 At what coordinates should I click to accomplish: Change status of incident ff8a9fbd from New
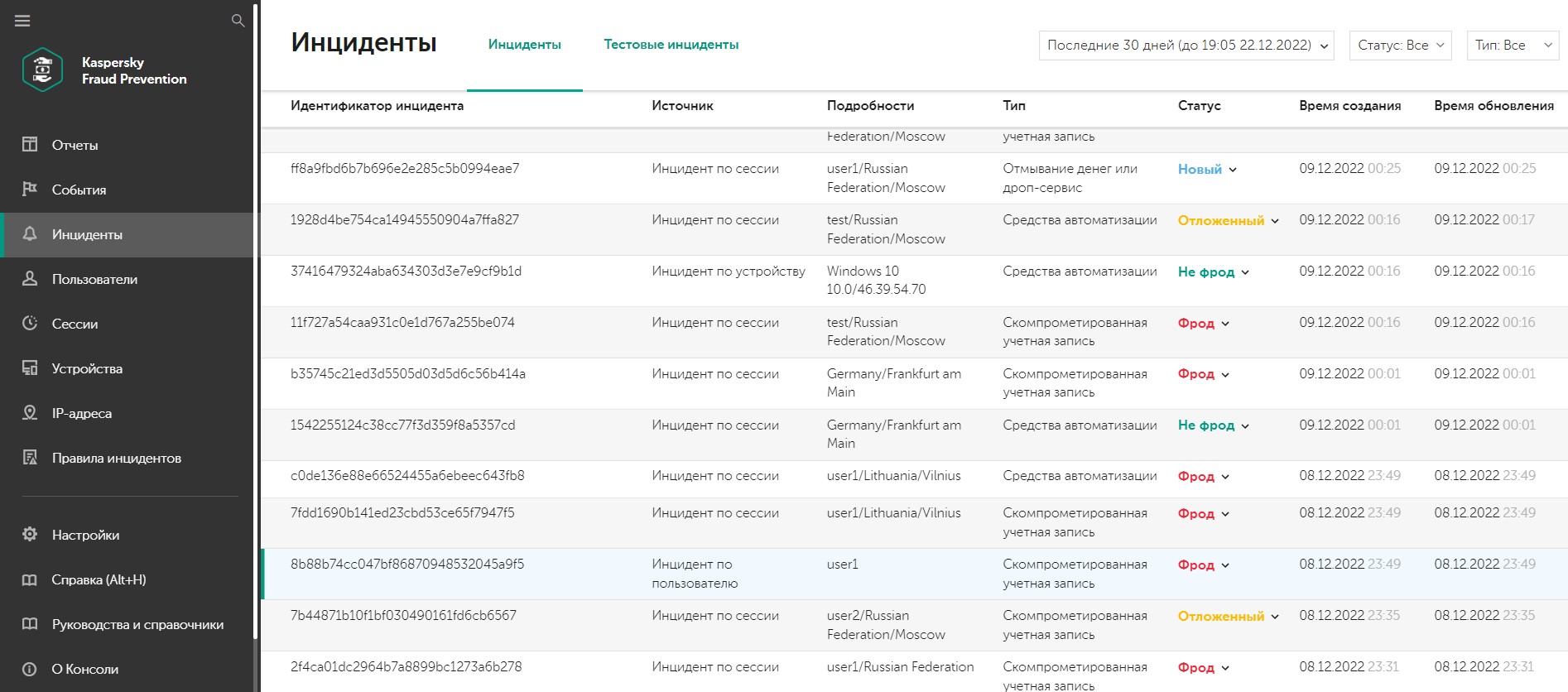[1207, 170]
